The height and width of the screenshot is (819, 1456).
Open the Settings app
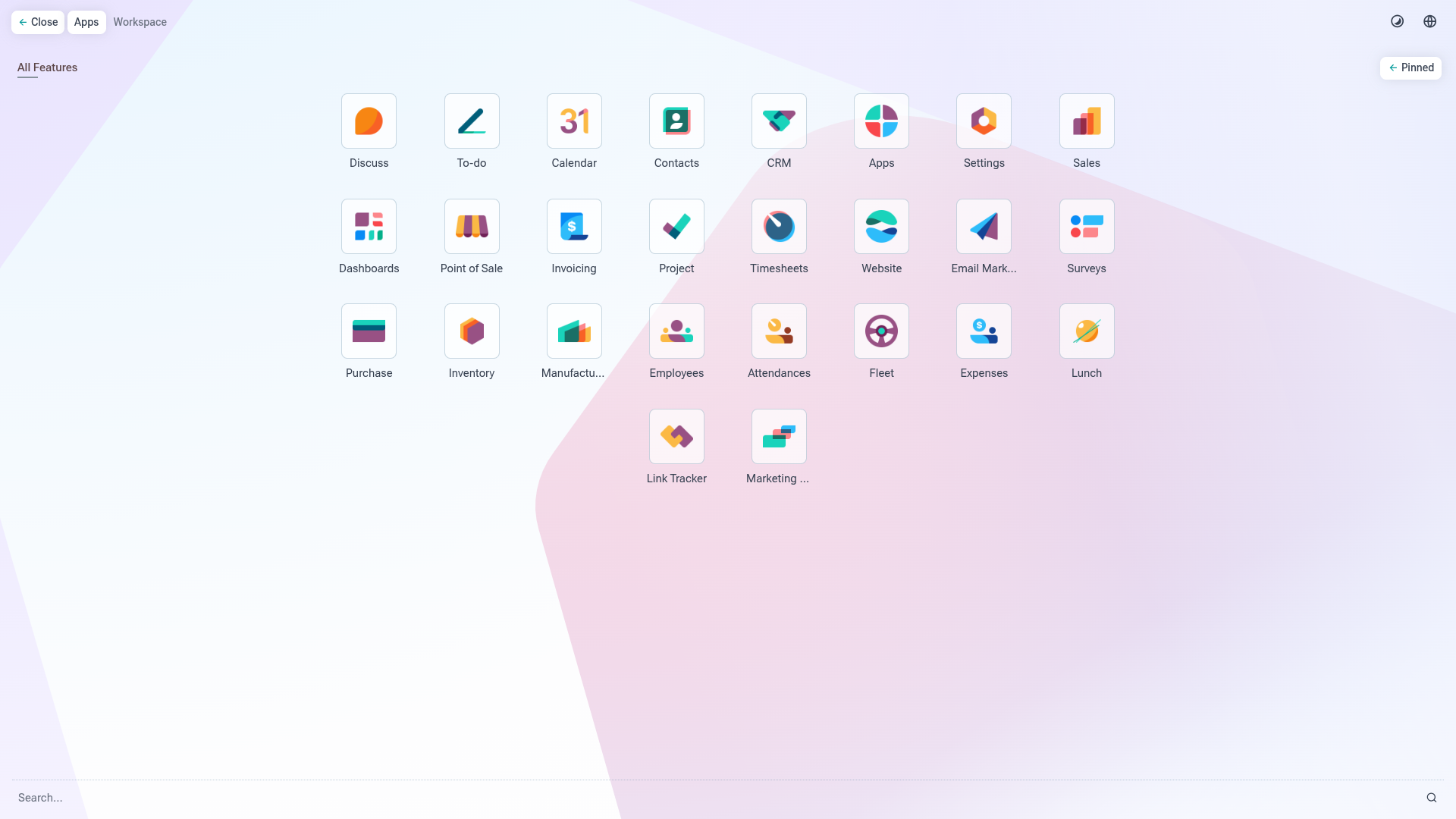tap(984, 121)
